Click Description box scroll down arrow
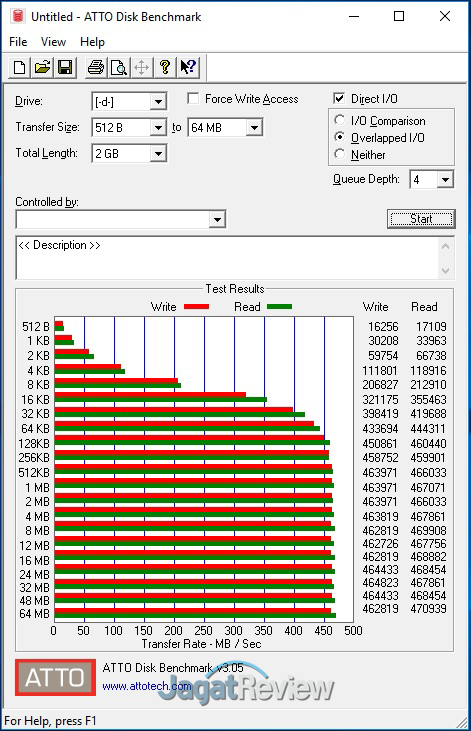The image size is (471, 731). (445, 270)
